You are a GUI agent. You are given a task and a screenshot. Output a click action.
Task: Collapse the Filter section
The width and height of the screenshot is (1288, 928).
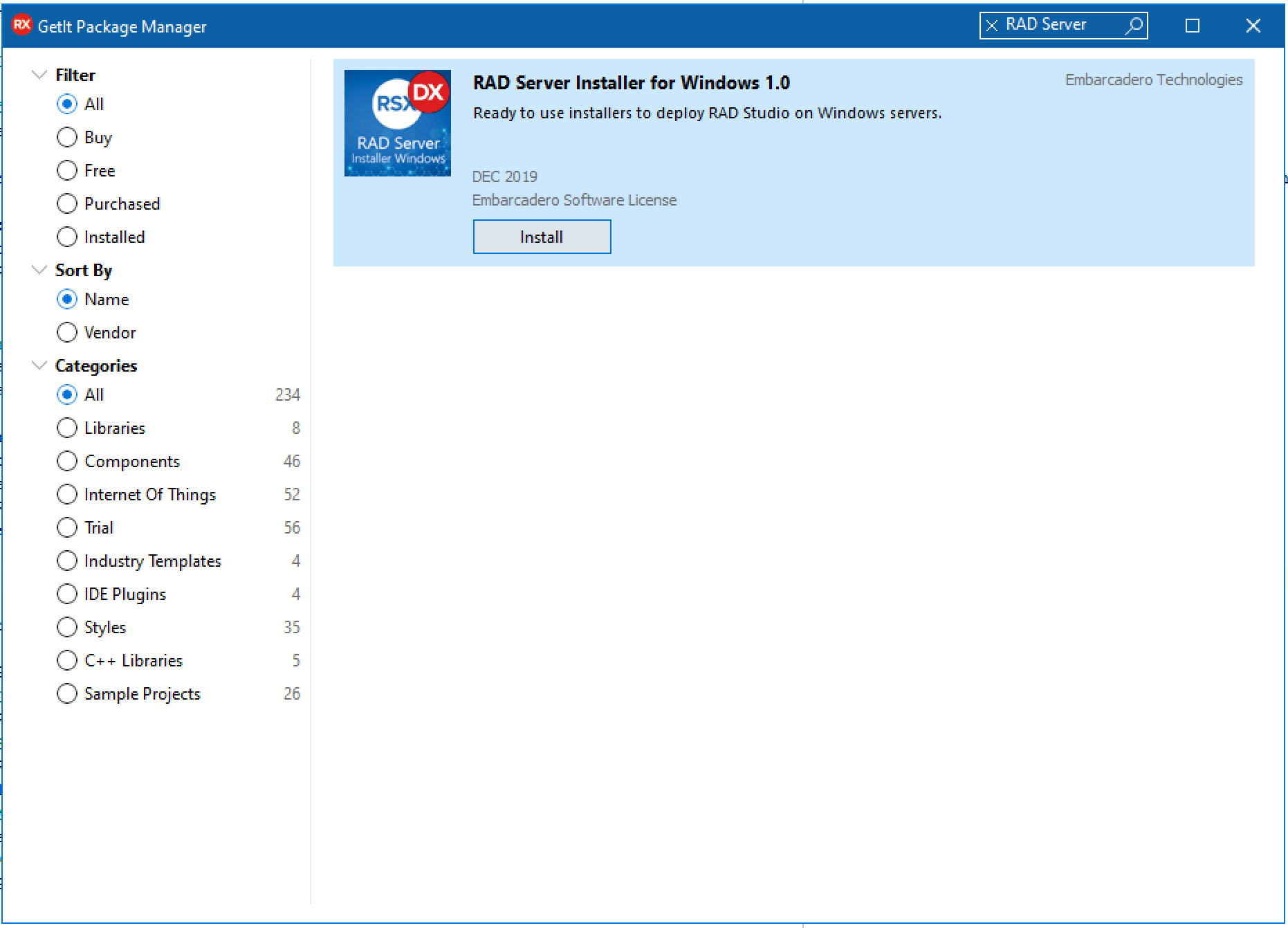[x=39, y=75]
